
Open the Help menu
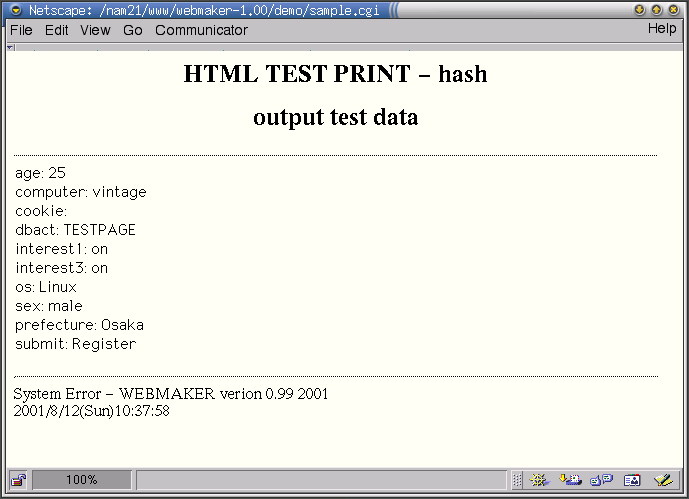pos(662,29)
